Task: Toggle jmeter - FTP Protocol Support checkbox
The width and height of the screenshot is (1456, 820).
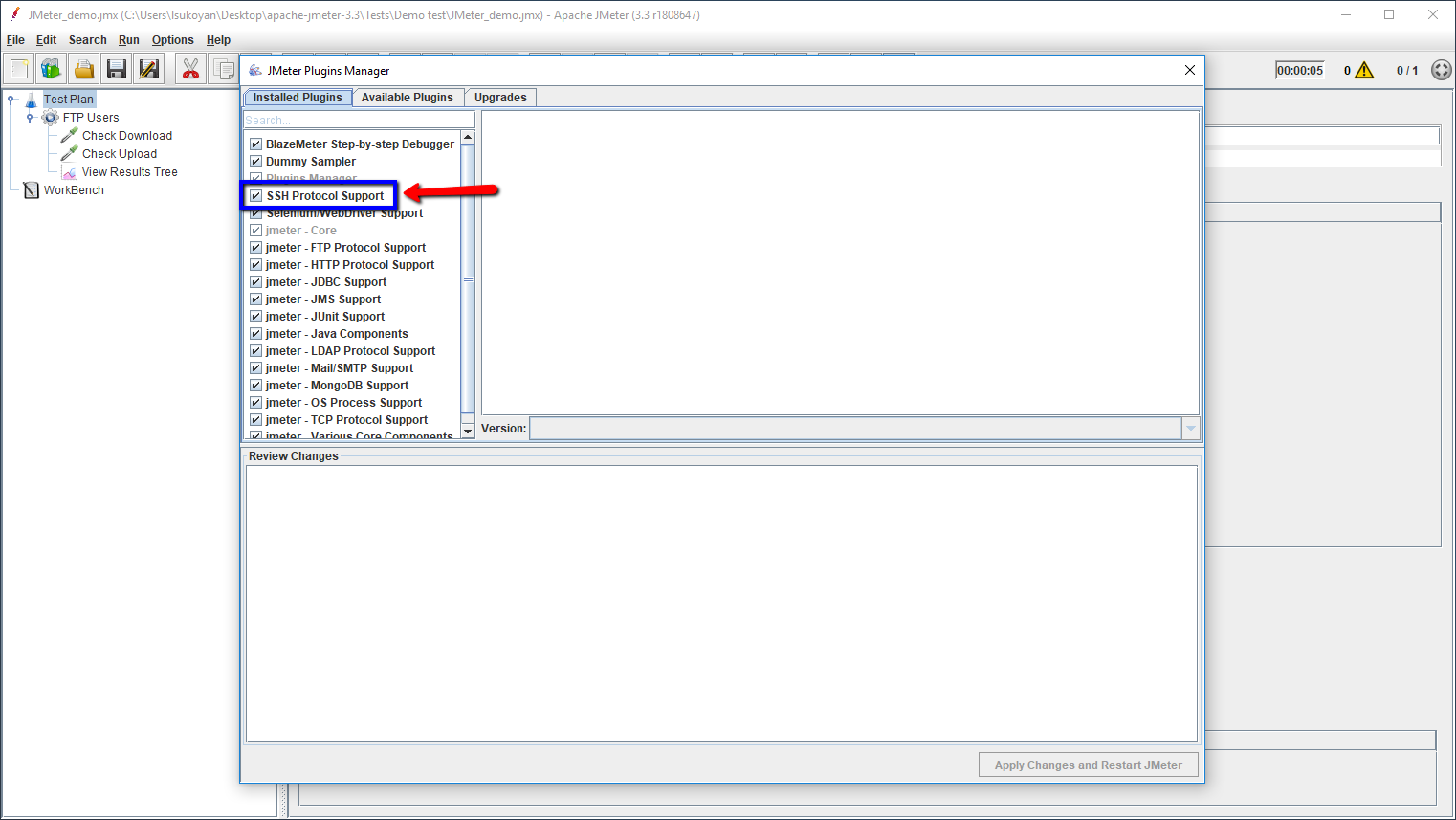Action: tap(256, 248)
